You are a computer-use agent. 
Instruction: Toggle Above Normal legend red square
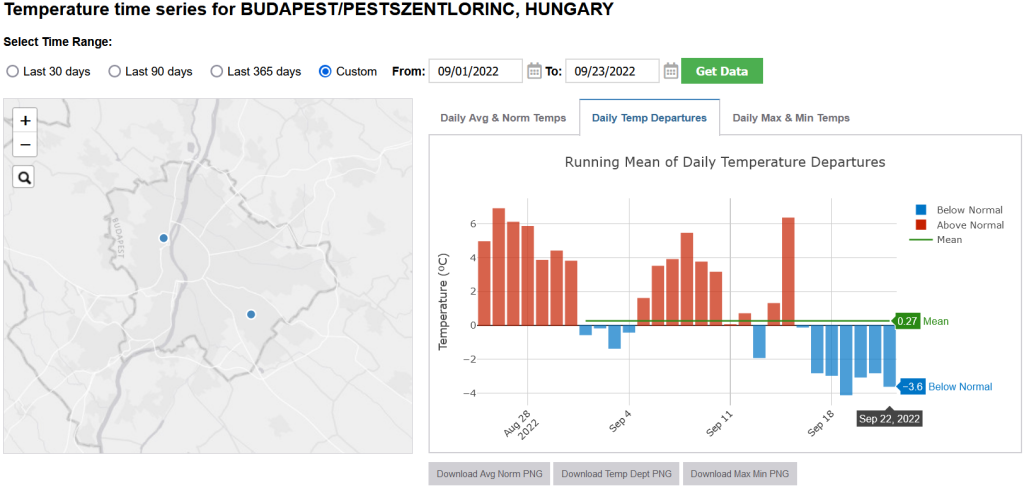920,225
